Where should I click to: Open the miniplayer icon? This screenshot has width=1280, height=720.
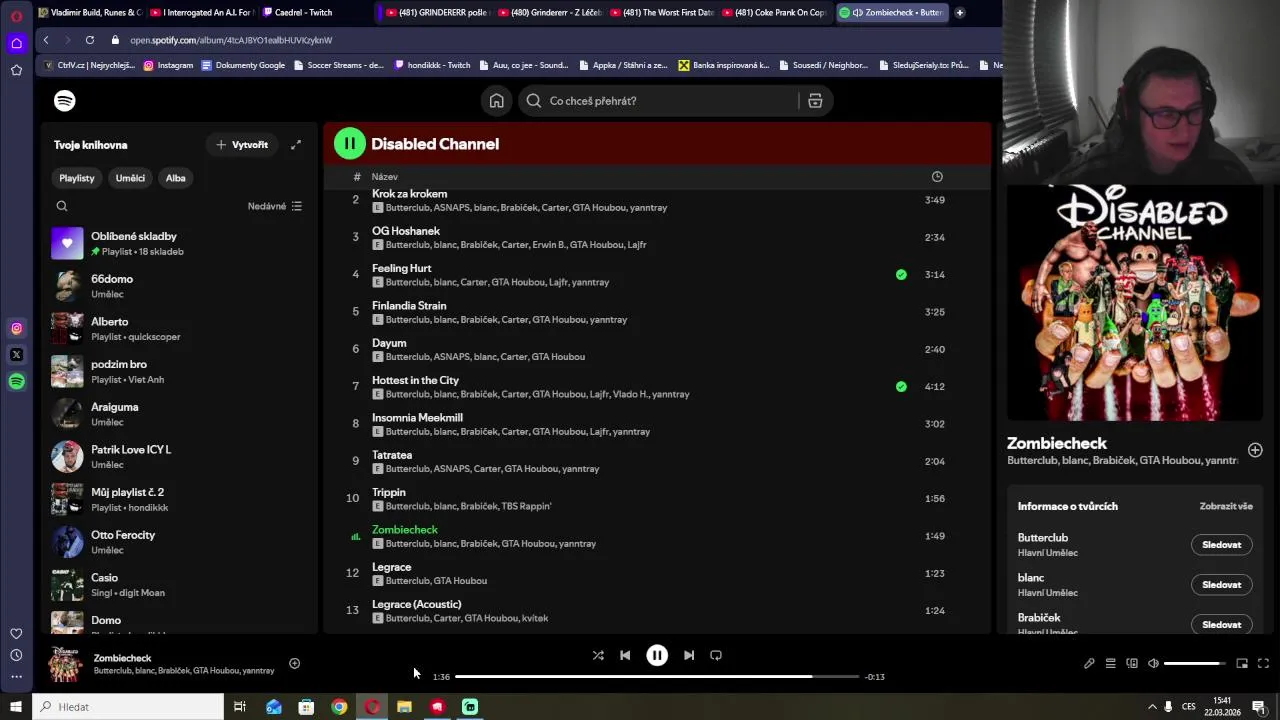(x=1242, y=663)
